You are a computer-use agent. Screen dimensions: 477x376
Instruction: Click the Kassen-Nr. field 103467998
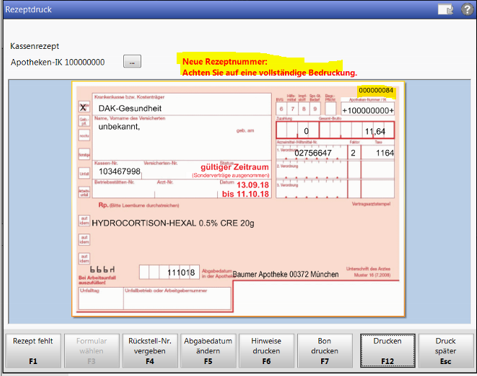coord(119,171)
